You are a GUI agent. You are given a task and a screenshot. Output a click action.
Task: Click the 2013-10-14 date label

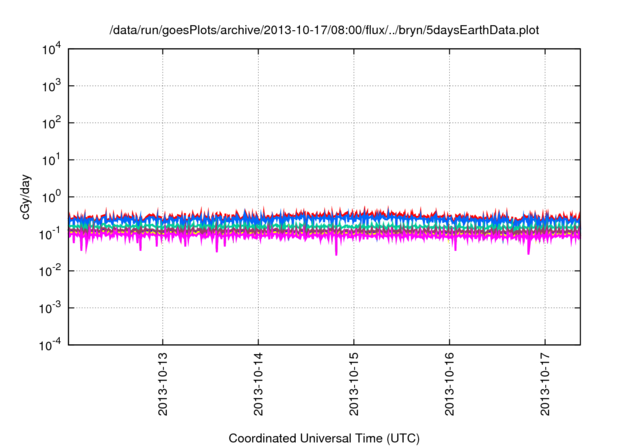pyautogui.click(x=258, y=384)
